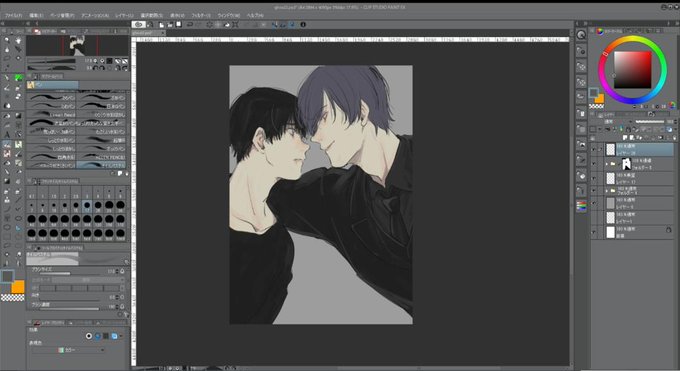Click the hue ring of the color wheel
Image resolution: width=680 pixels, height=371 pixels.
pos(633,39)
